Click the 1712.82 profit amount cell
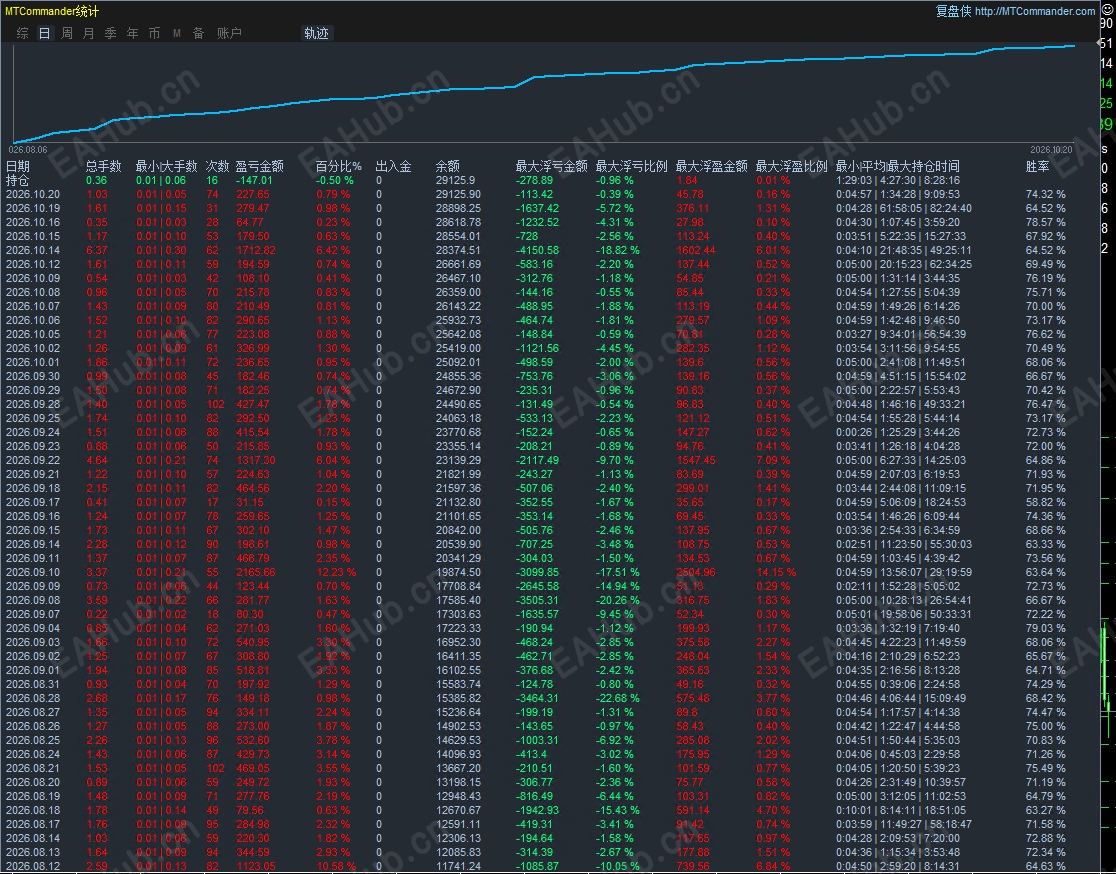The image size is (1116, 874). (x=256, y=251)
